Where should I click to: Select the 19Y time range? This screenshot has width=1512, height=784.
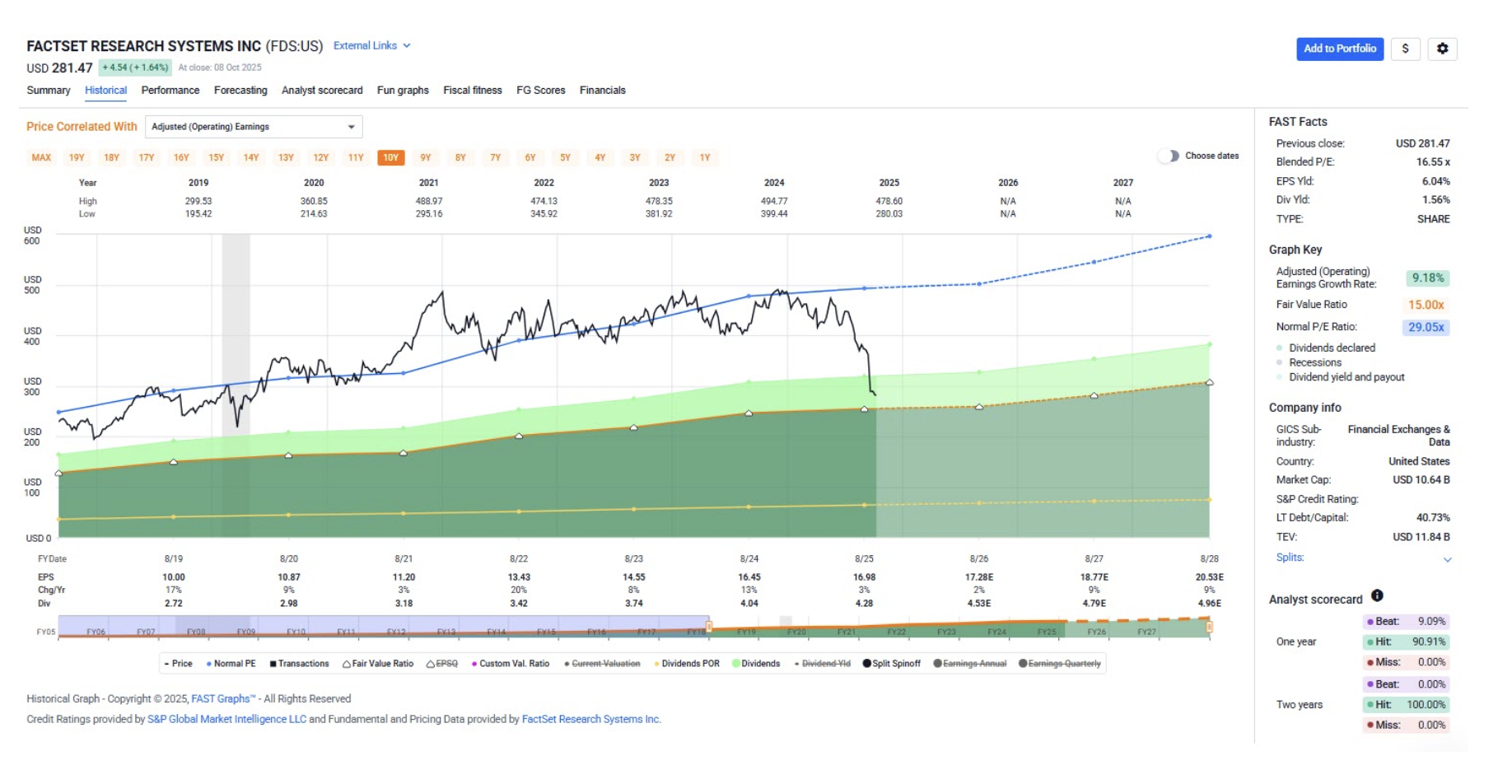pos(77,157)
